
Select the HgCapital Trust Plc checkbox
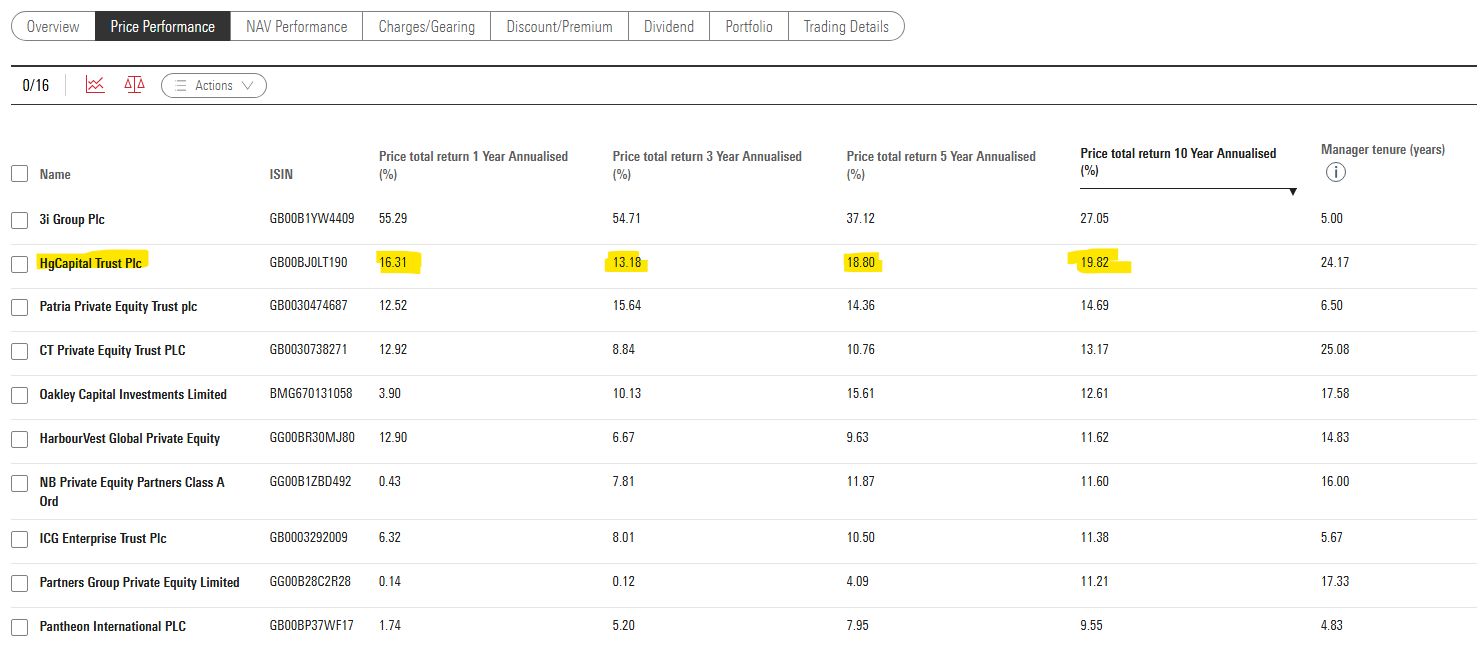(x=19, y=264)
